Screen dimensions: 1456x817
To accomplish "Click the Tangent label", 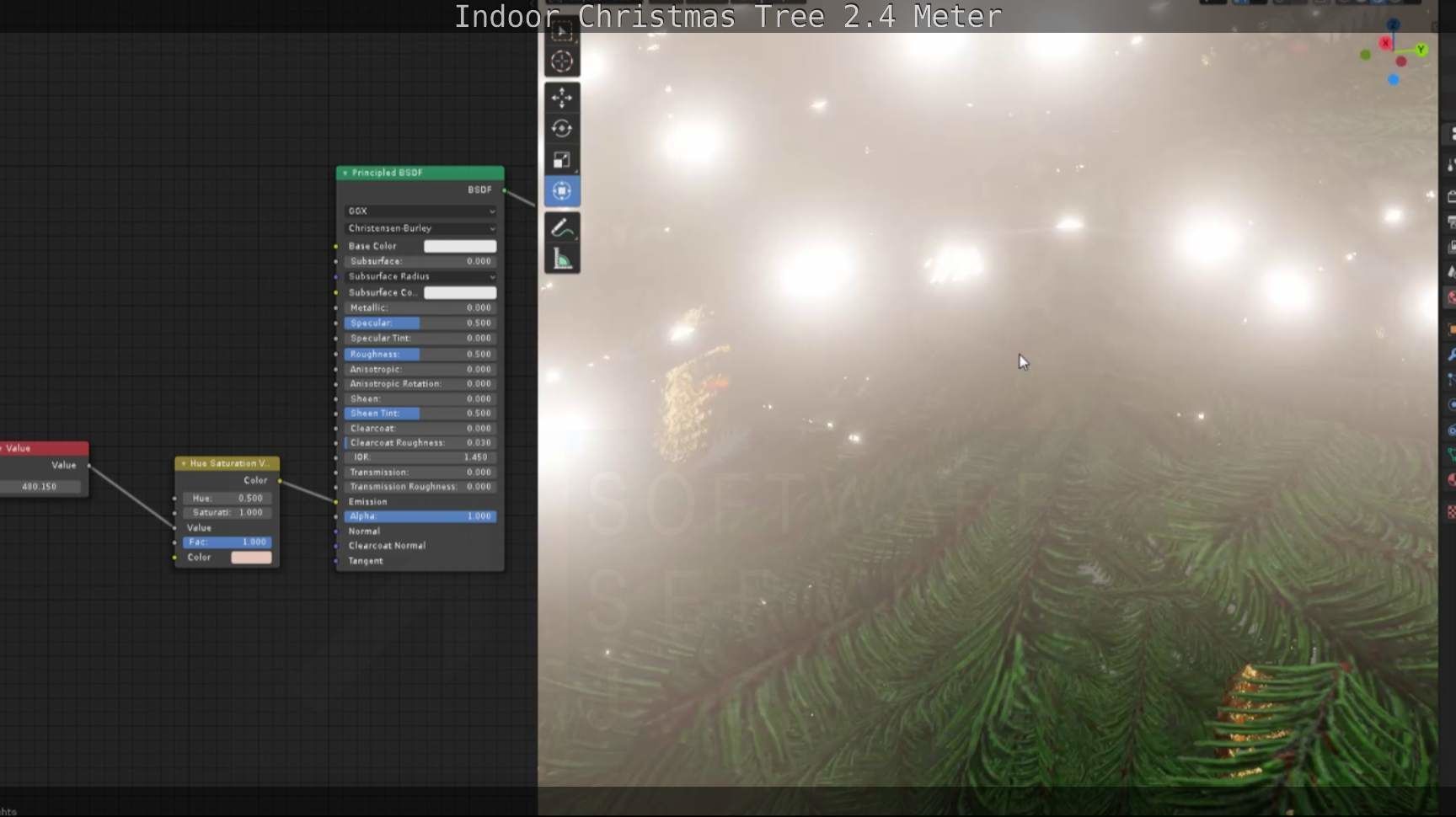I will click(366, 561).
